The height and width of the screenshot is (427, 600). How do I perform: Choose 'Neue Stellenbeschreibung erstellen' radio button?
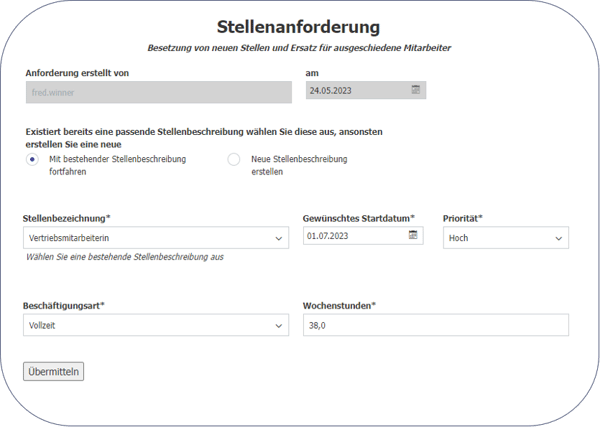[x=234, y=159]
